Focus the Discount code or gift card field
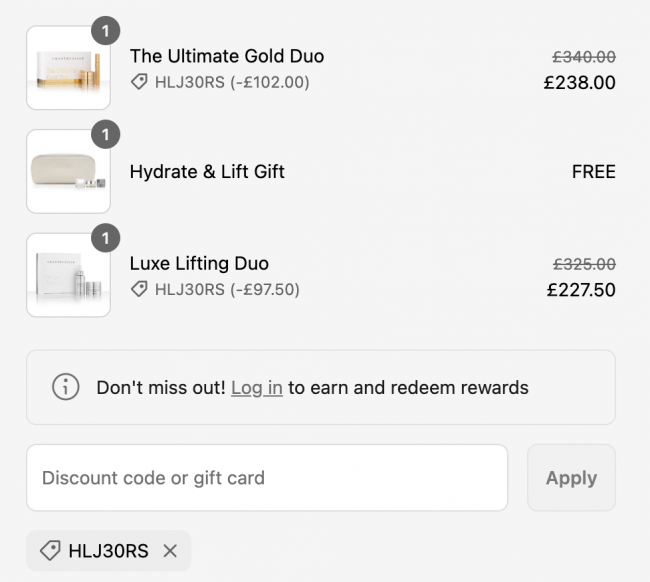 coord(267,478)
